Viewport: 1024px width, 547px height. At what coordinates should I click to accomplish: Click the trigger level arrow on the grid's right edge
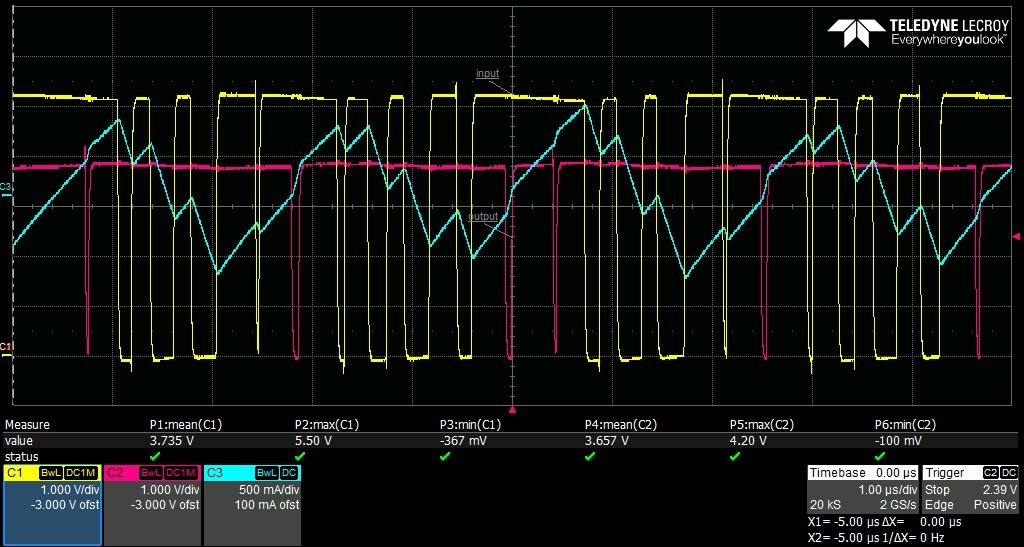1016,236
